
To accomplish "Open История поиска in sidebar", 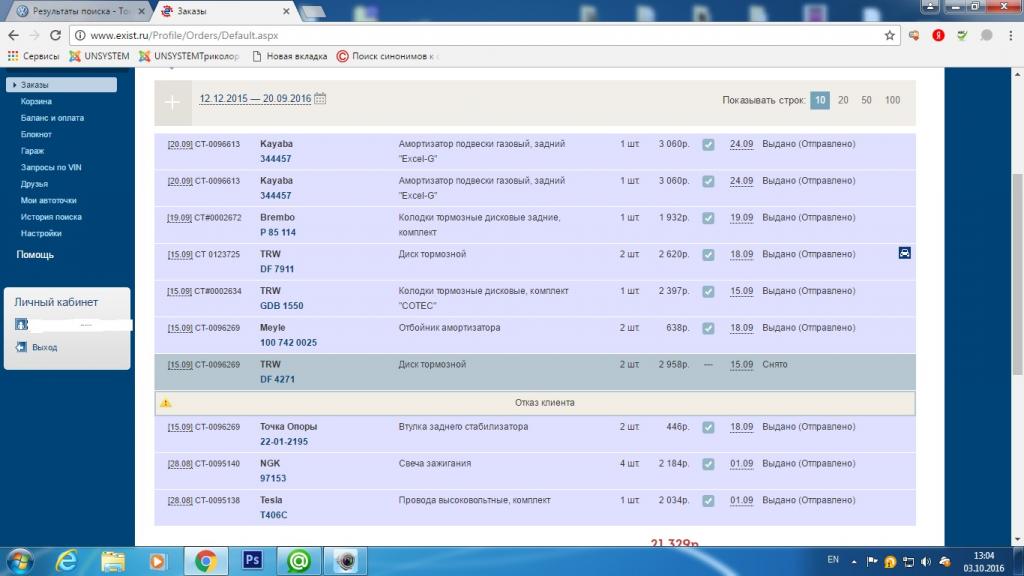I will pos(51,217).
